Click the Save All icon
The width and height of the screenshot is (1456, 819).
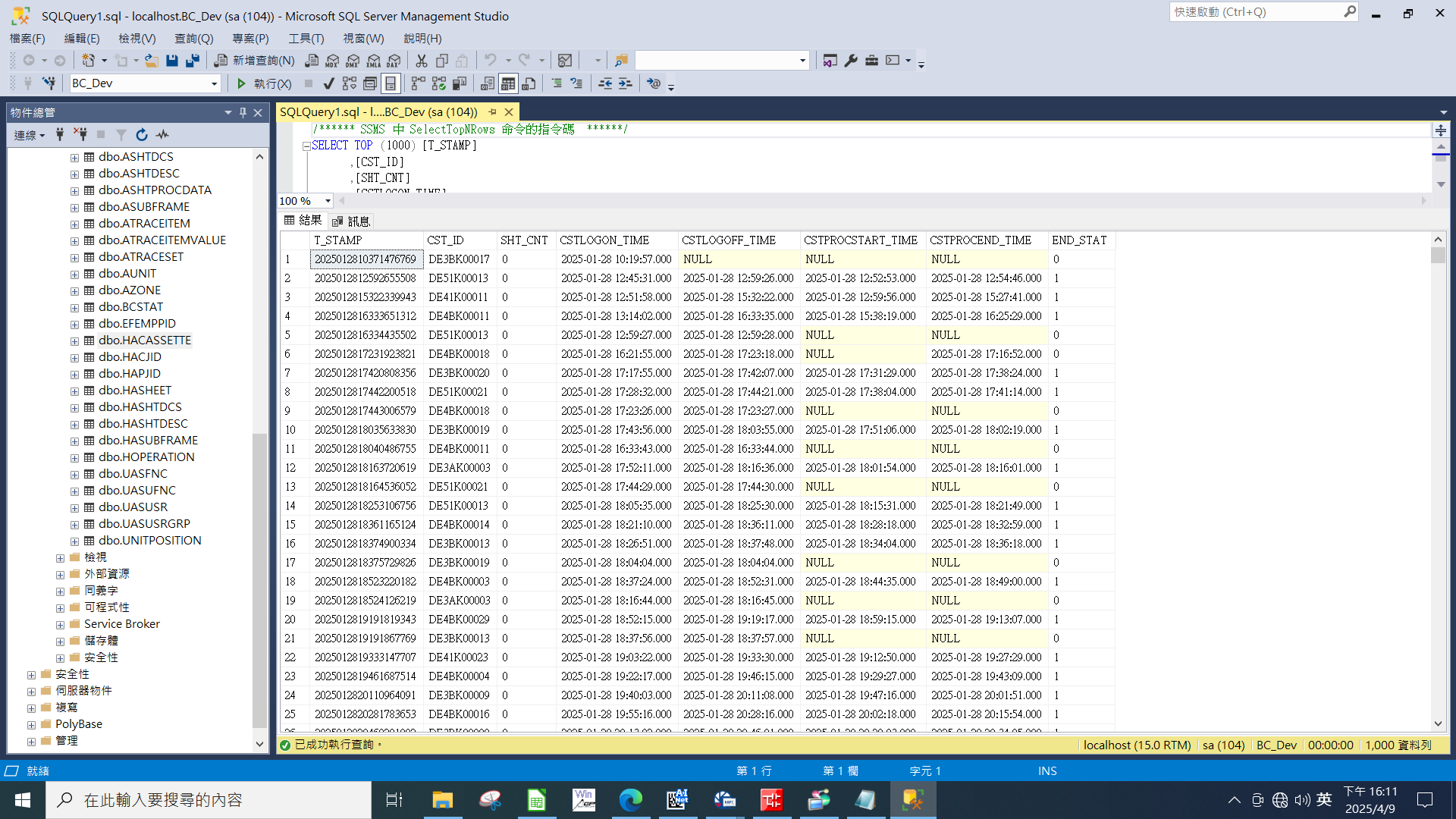[193, 61]
